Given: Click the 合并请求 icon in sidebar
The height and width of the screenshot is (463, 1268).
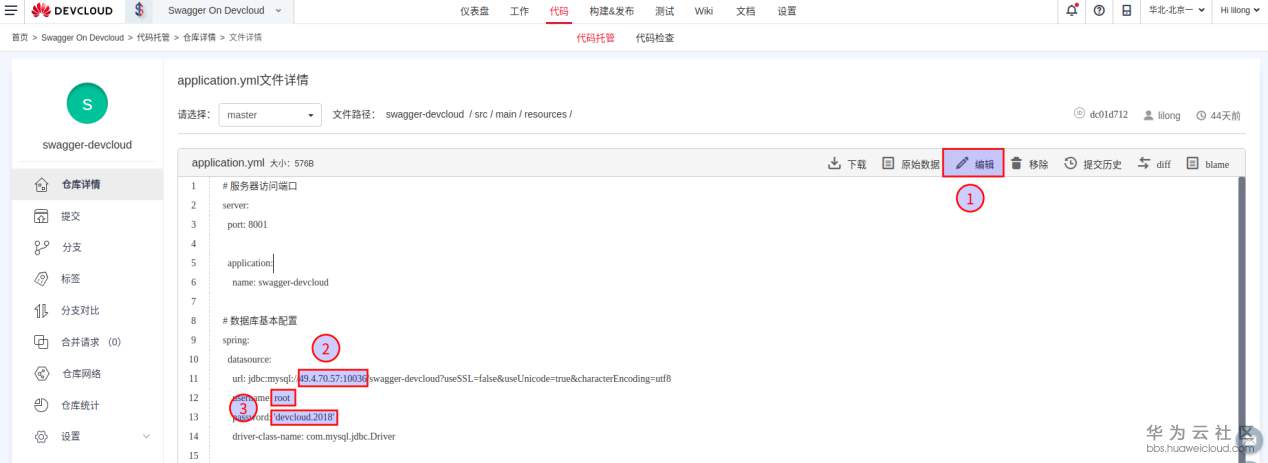Looking at the screenshot, I should click(x=41, y=342).
